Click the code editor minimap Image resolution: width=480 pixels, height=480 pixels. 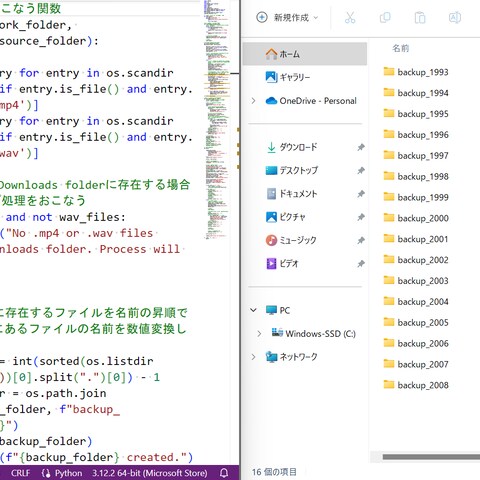point(217,120)
